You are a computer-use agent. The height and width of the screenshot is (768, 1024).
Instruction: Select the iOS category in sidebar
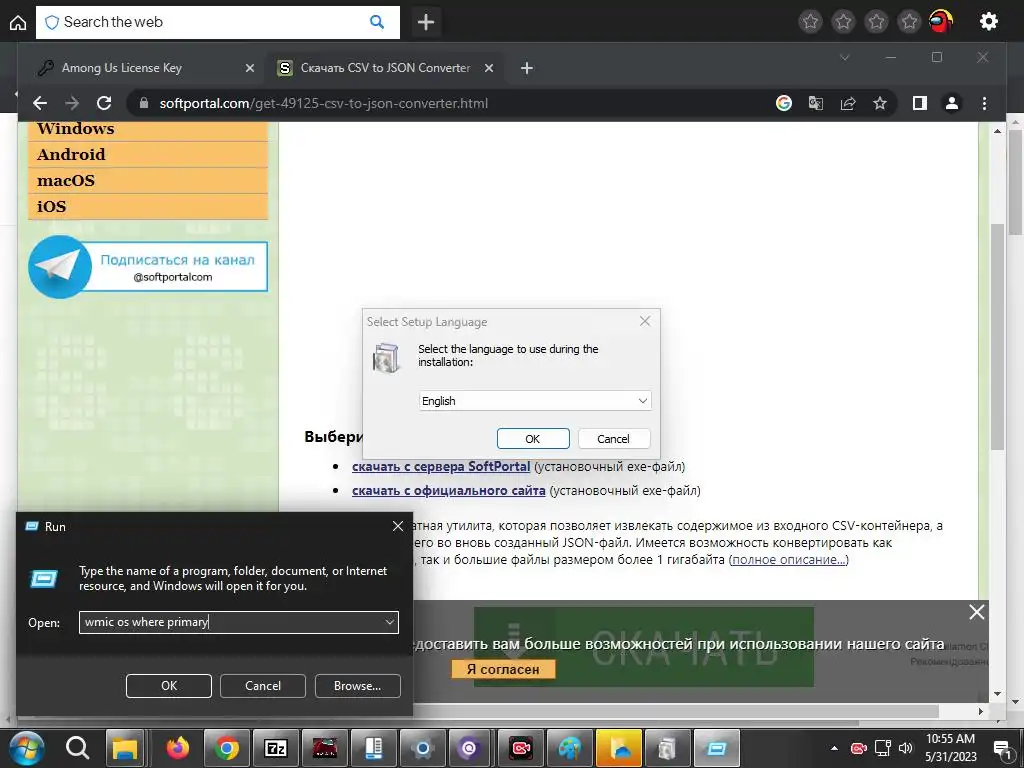pyautogui.click(x=148, y=207)
